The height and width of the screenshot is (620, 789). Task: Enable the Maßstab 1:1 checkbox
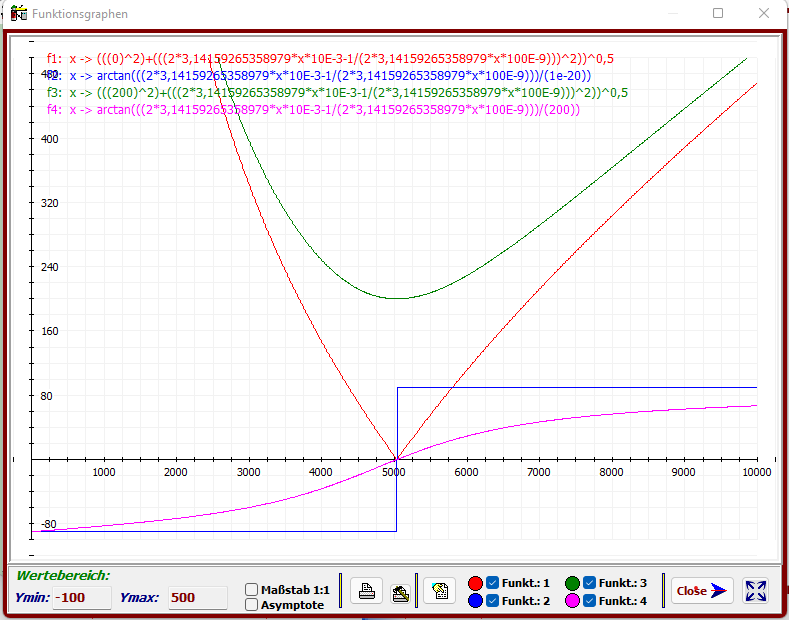(252, 589)
